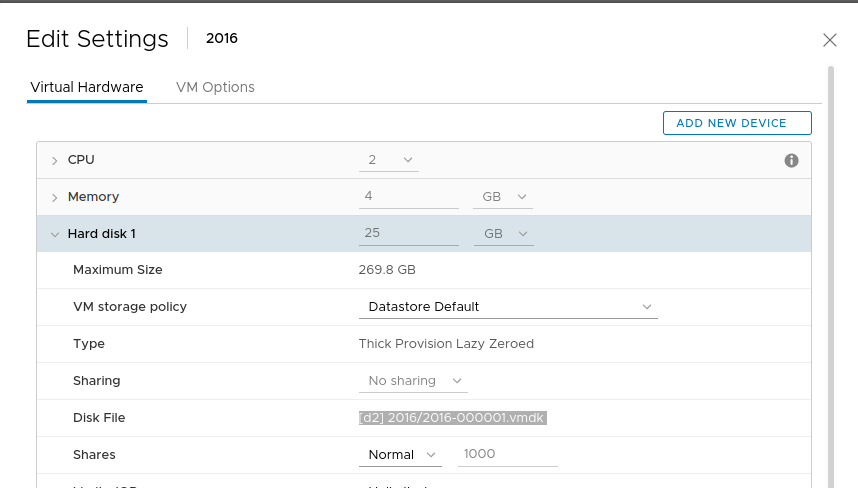Click the Add New Device button

point(737,123)
